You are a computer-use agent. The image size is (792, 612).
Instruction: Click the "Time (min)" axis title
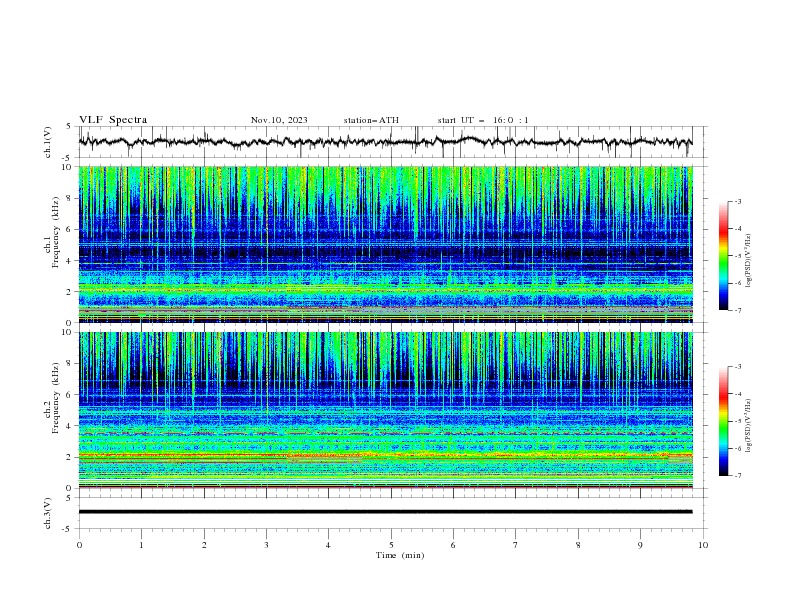(x=400, y=555)
